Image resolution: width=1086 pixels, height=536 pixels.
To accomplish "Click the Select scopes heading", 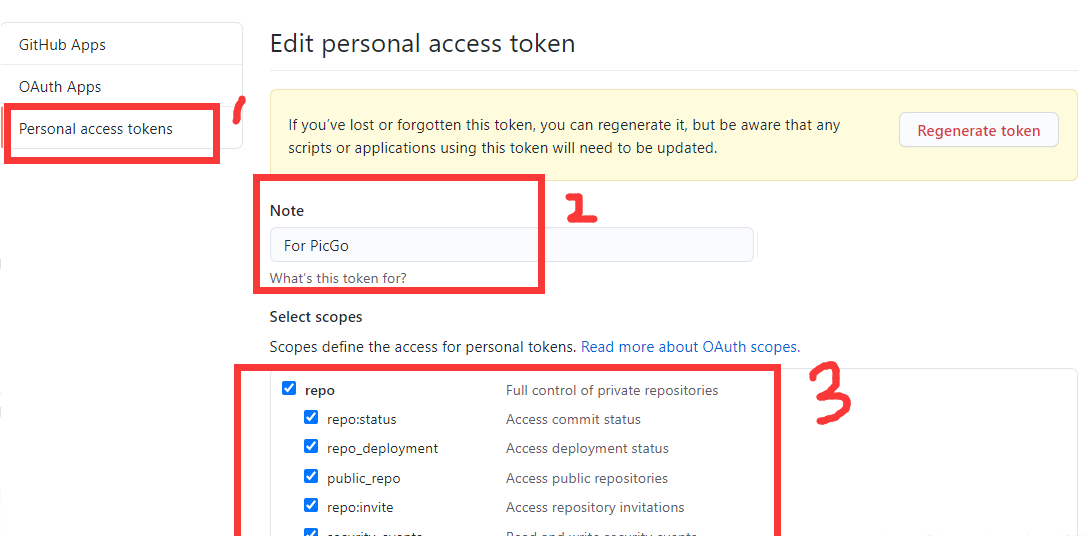I will tap(316, 317).
